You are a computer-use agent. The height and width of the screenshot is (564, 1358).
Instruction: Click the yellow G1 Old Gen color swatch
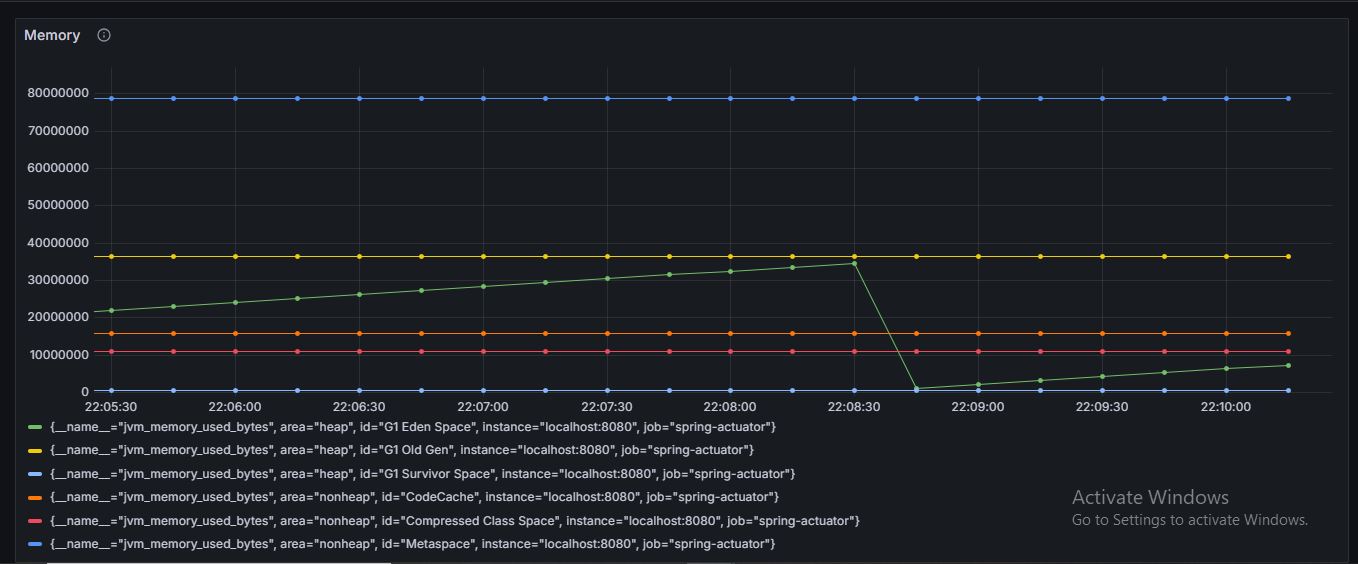tap(35, 450)
